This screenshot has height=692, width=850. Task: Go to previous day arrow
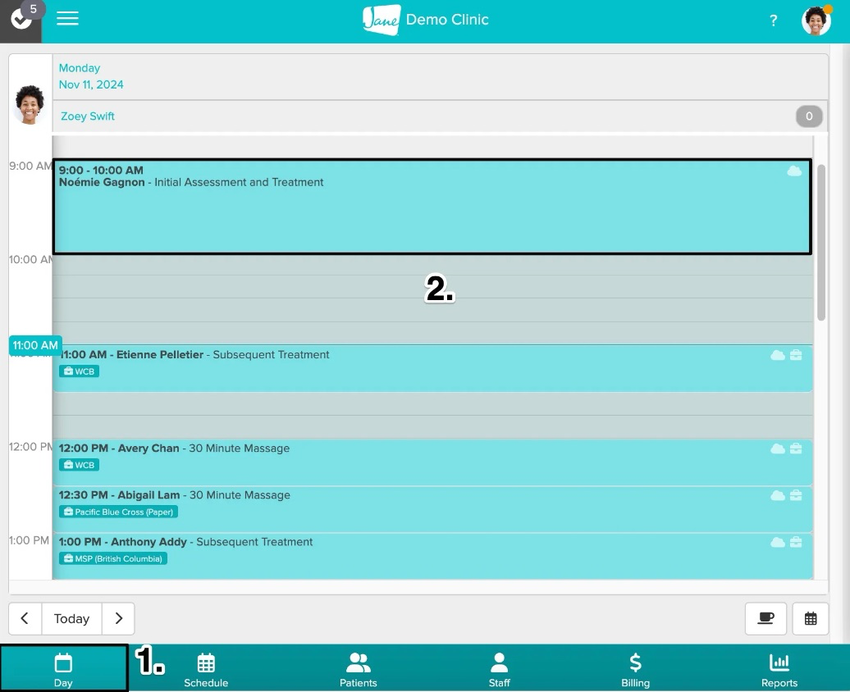tap(25, 618)
